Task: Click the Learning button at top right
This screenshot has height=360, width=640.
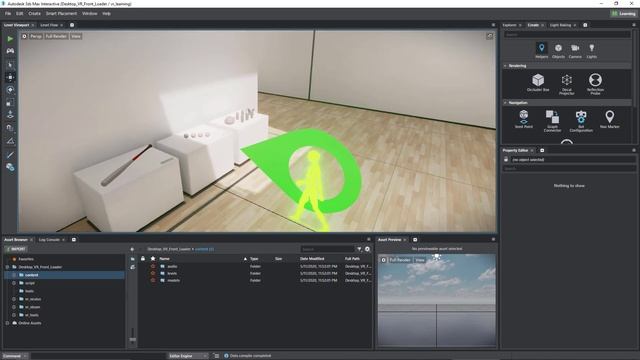Action: [623, 13]
